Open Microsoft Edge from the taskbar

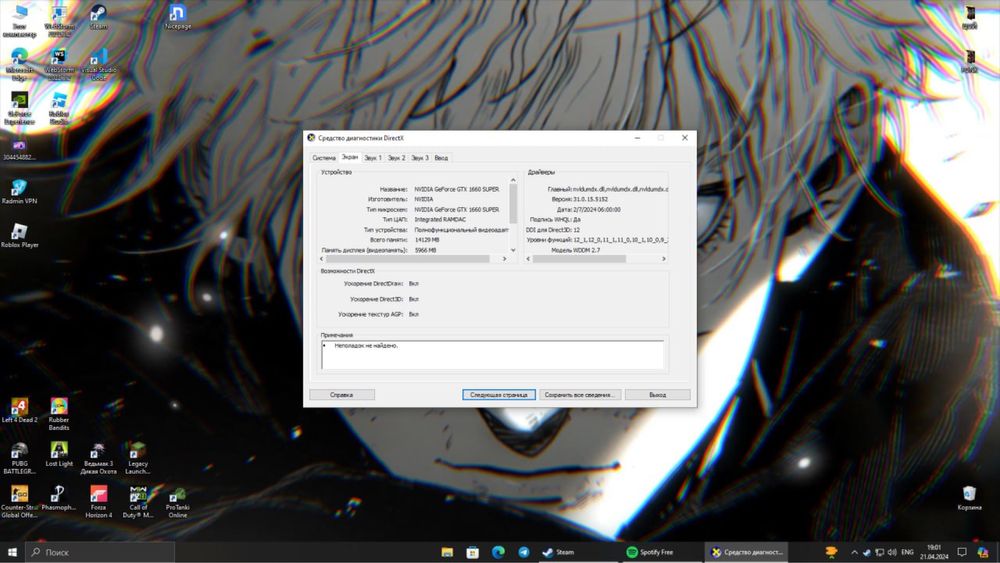coord(498,552)
